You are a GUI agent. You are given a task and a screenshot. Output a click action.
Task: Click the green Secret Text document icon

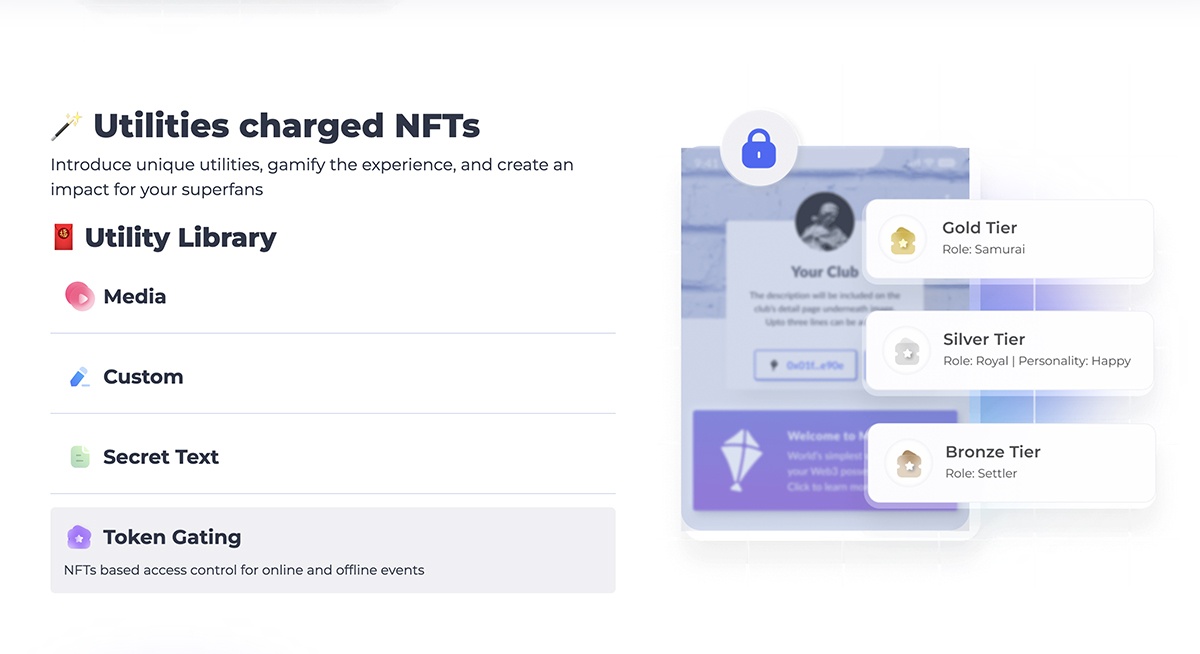click(80, 457)
